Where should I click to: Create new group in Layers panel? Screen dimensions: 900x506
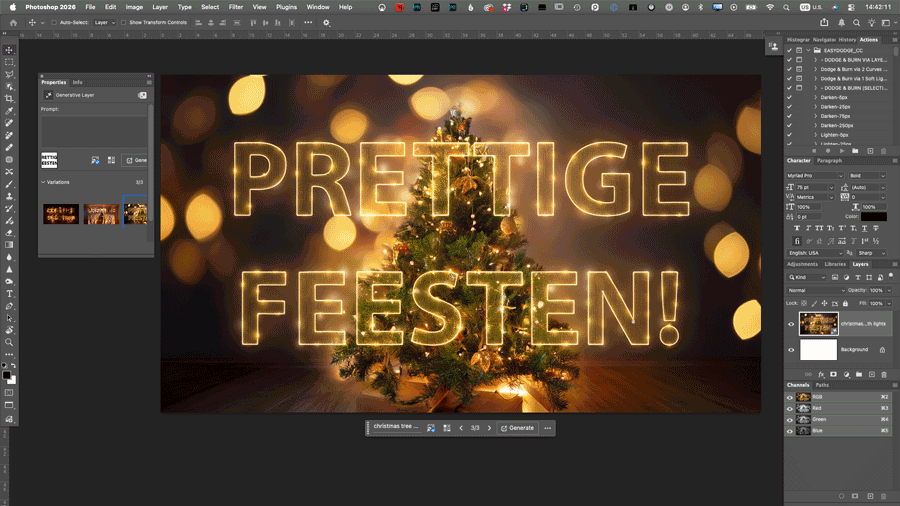[x=859, y=375]
